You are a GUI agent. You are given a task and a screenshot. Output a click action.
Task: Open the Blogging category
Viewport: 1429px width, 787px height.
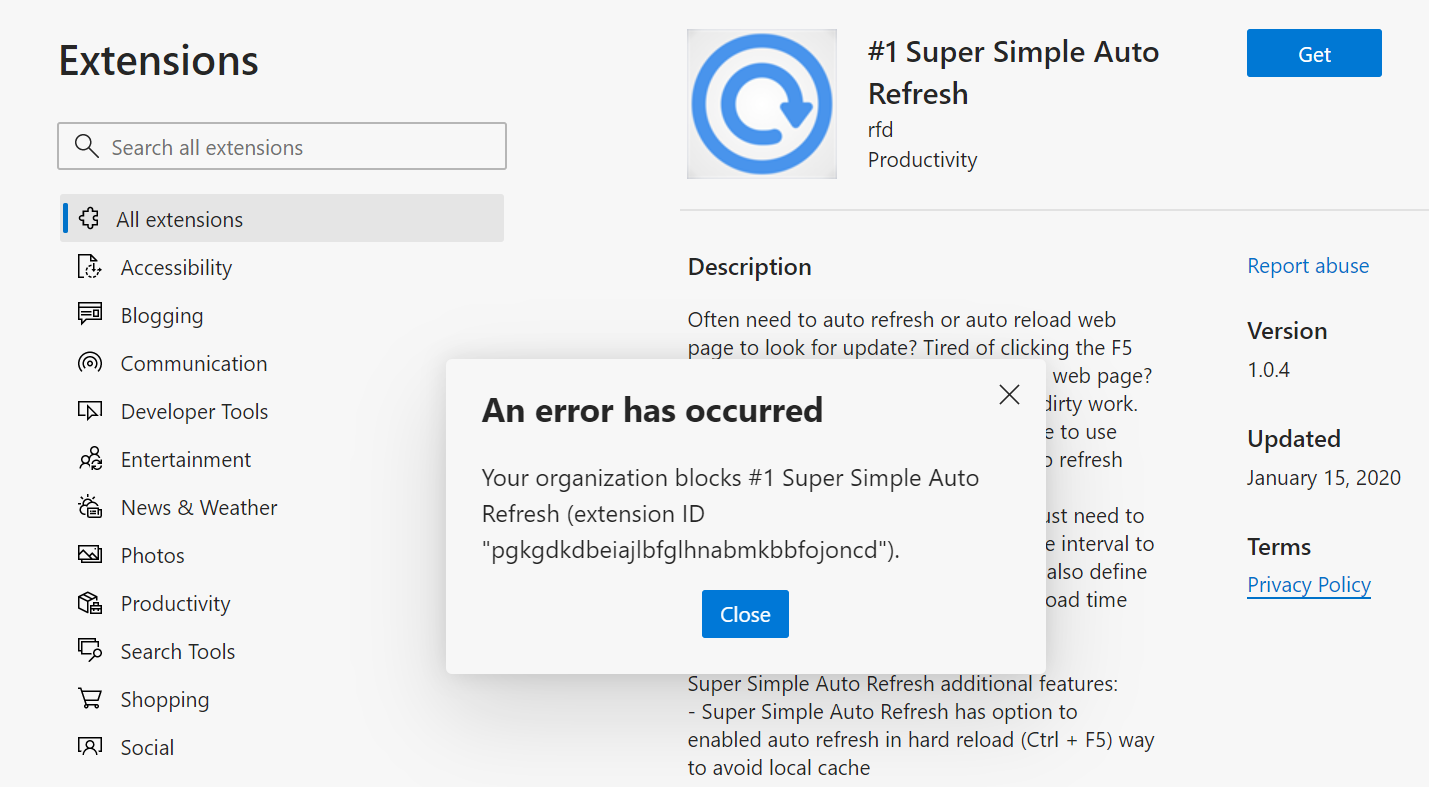[162, 315]
